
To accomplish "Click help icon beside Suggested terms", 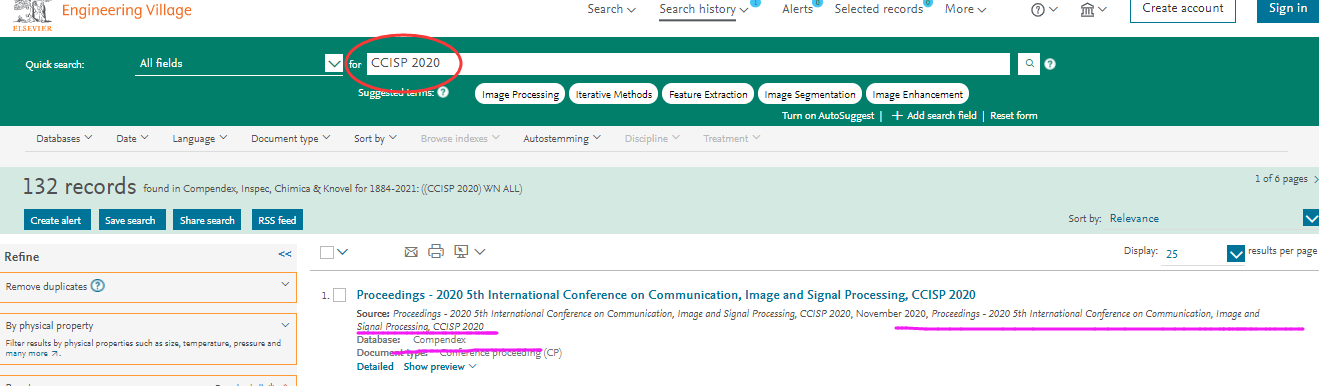I will click(x=443, y=92).
